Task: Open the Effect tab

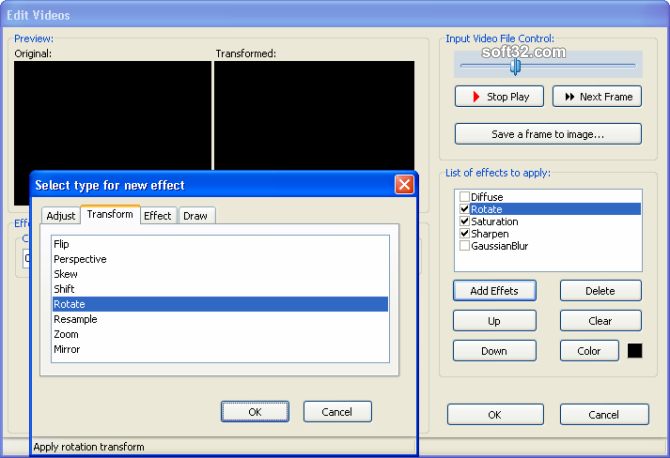Action: [158, 216]
